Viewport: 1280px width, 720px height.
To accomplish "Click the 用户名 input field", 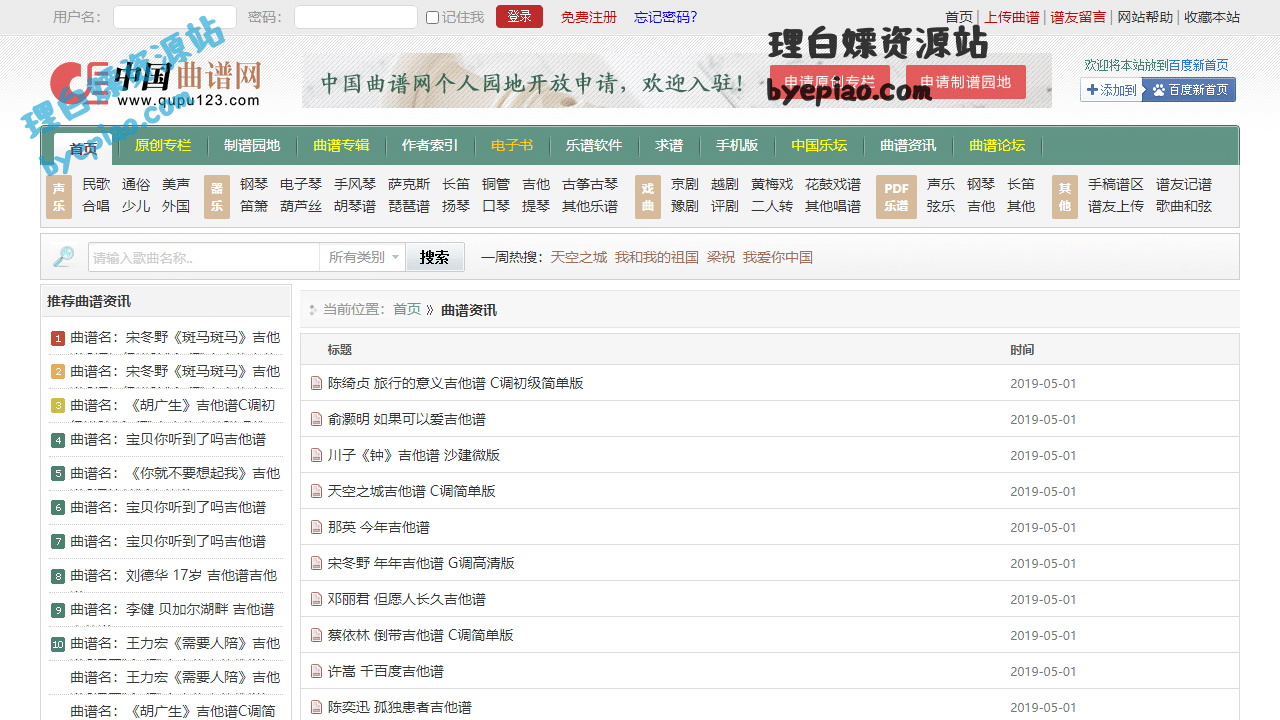I will [x=174, y=17].
